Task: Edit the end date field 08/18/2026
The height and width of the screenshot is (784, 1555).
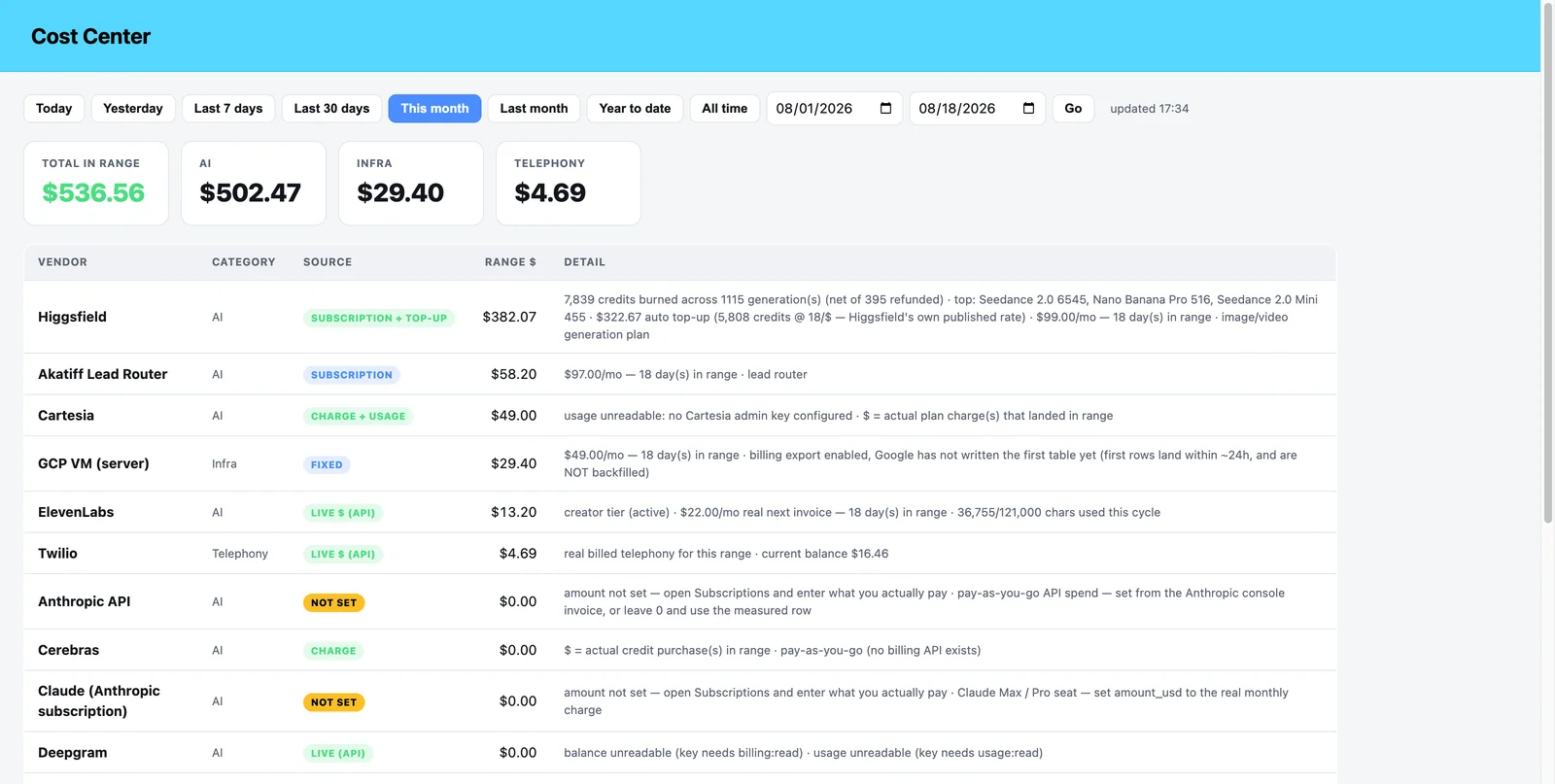Action: point(977,109)
